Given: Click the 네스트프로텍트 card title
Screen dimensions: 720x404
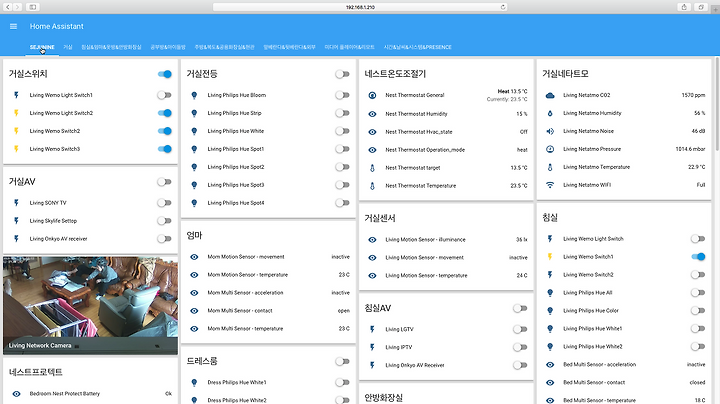Looking at the screenshot, I should (x=35, y=372).
